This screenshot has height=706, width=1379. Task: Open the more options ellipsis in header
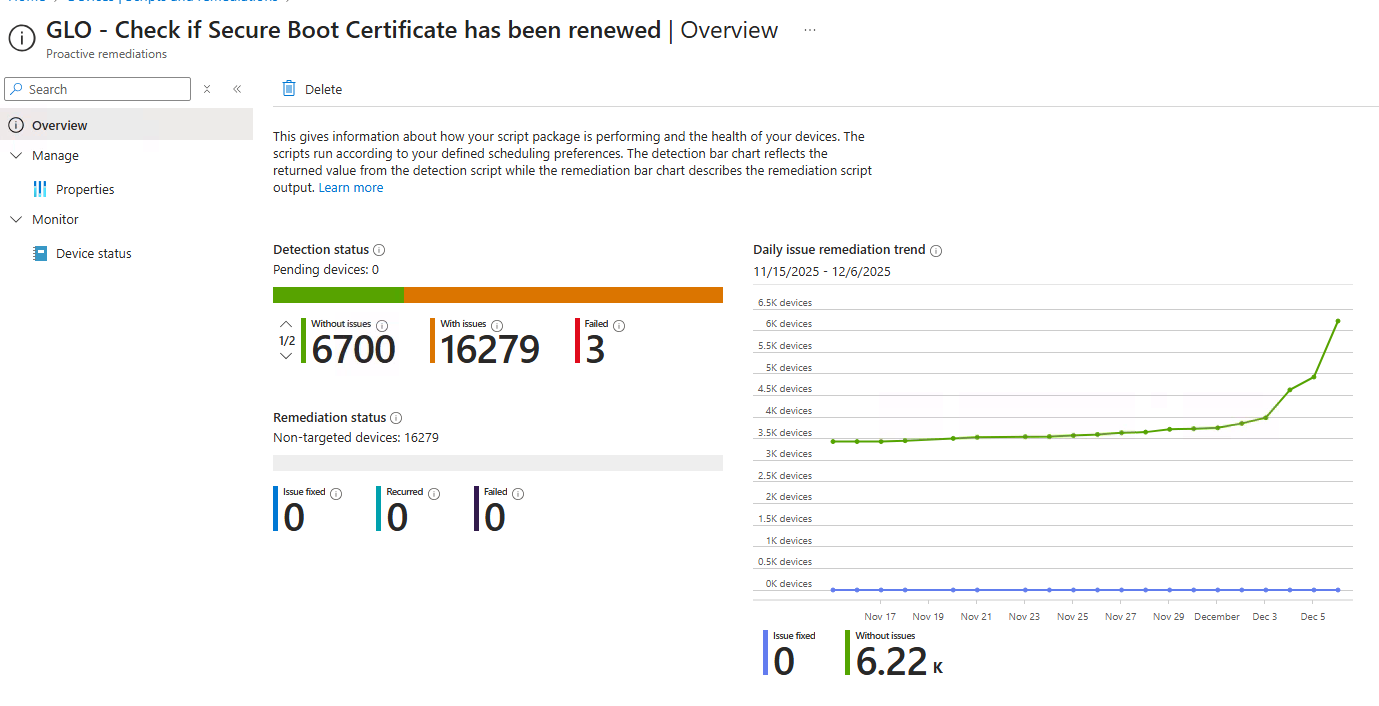810,30
